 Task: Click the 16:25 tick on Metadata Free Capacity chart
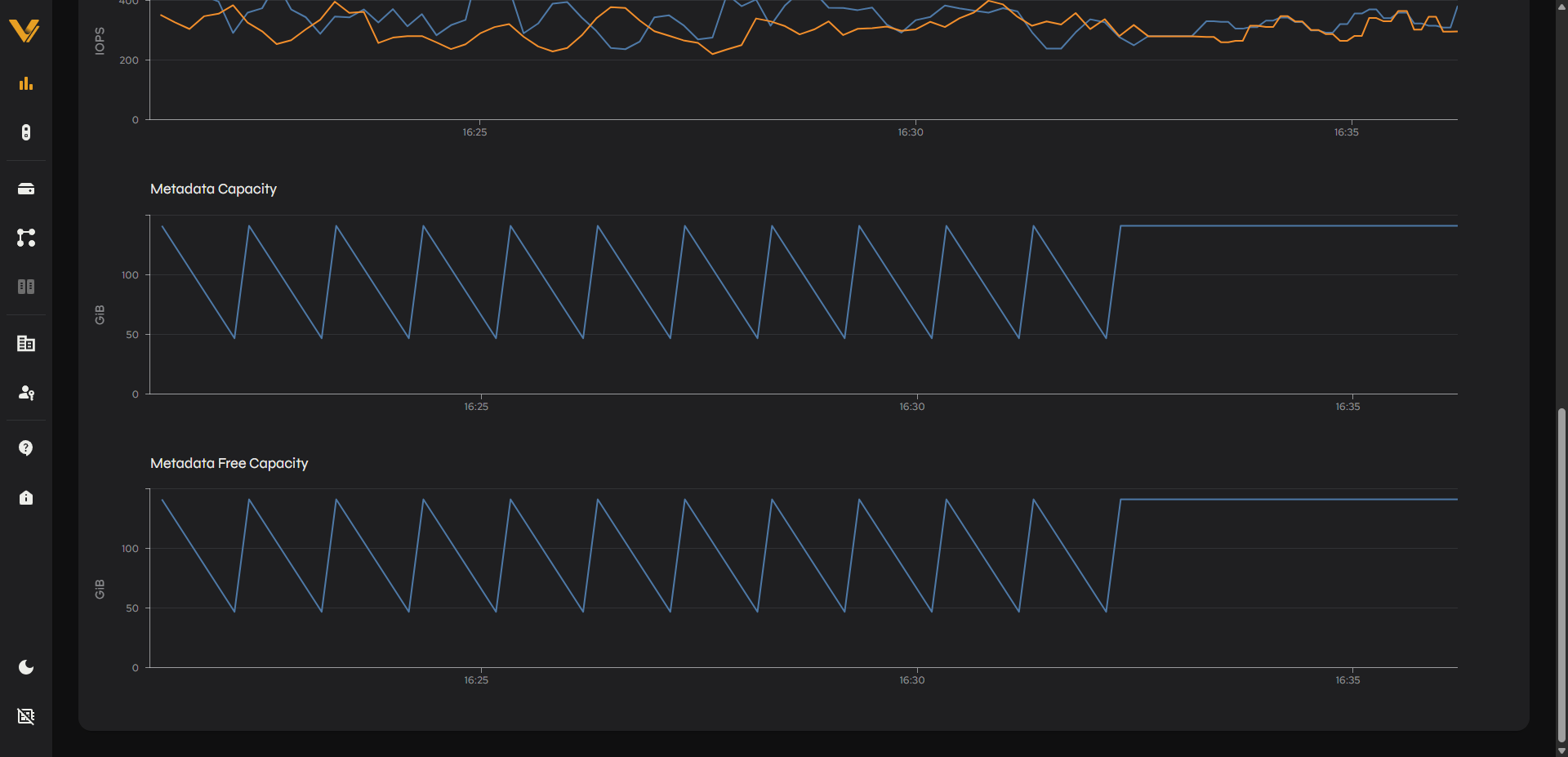(x=476, y=680)
